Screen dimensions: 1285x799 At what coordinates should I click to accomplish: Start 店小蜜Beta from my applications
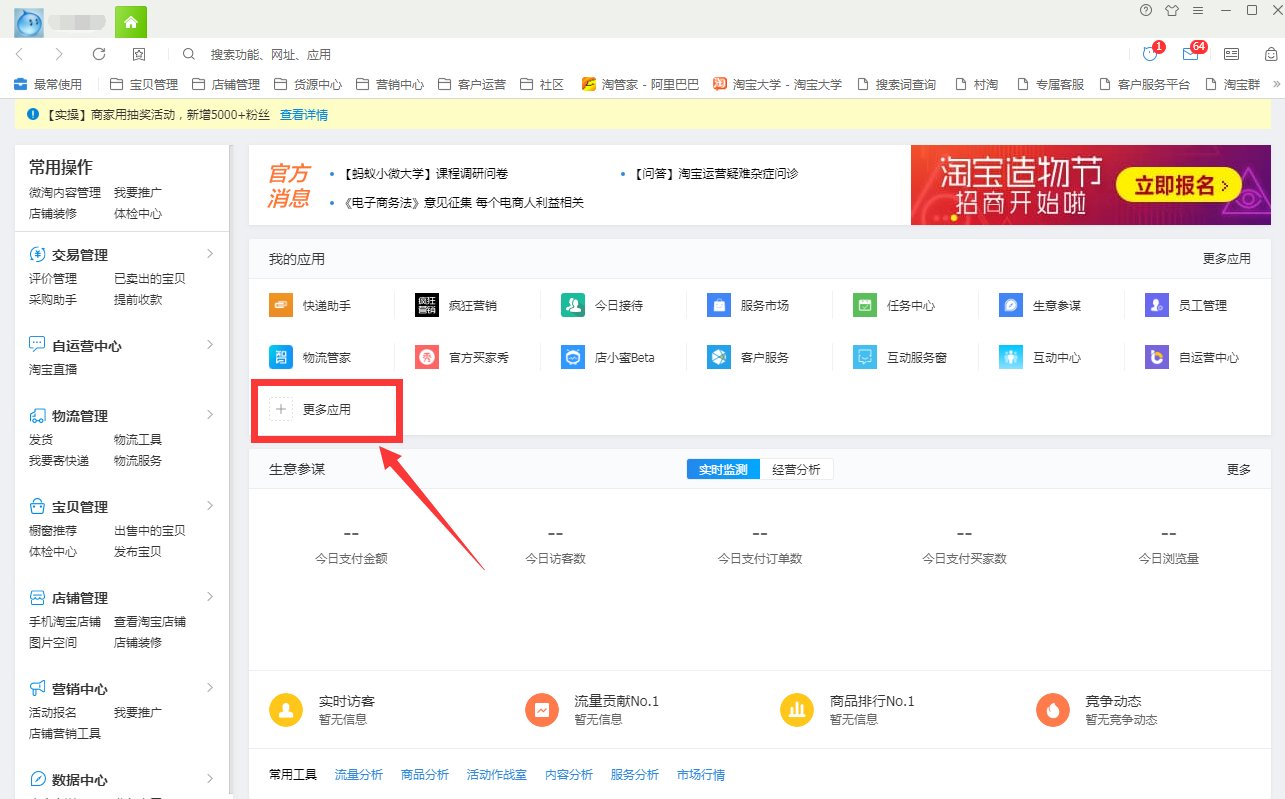(x=601, y=356)
